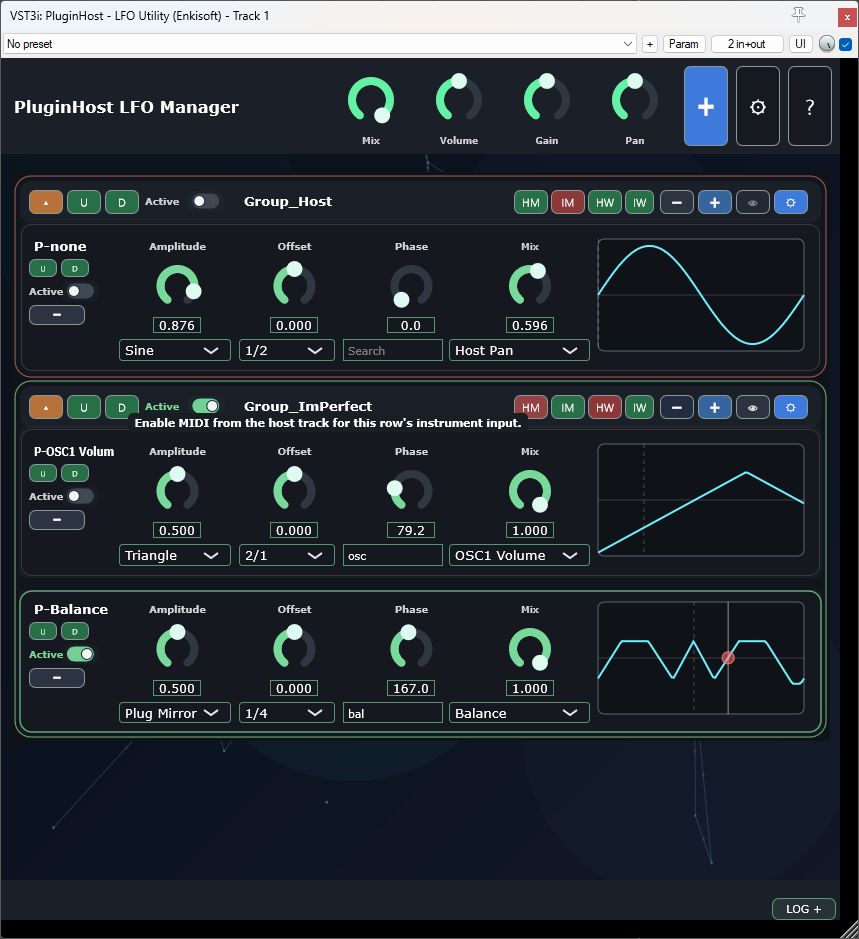Click the P-none sine waveform display
This screenshot has width=859, height=939.
click(x=701, y=295)
